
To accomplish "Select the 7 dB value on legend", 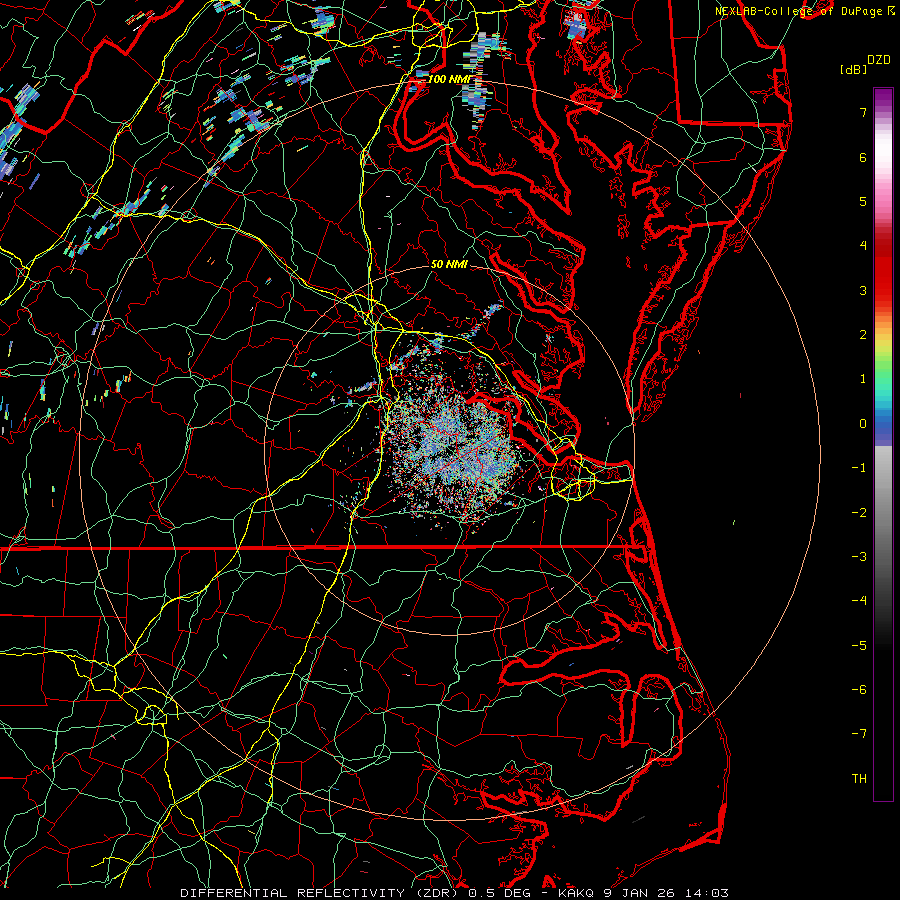I will (x=863, y=112).
